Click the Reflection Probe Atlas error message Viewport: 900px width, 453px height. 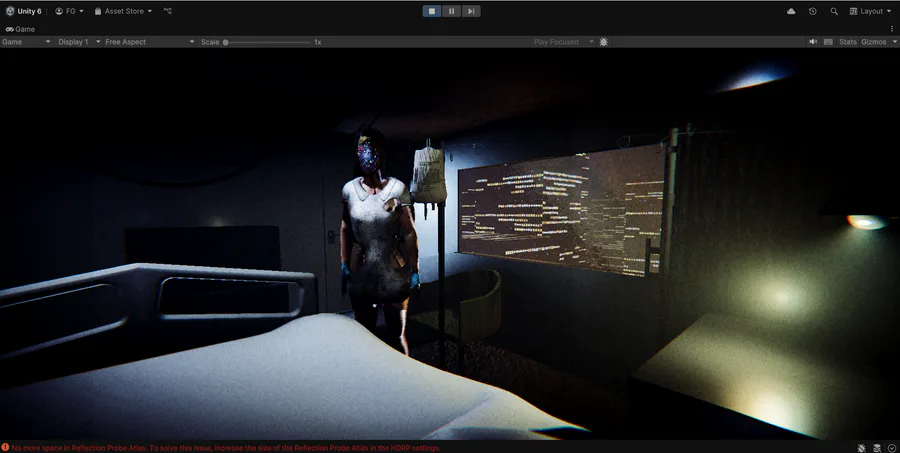tap(226, 448)
